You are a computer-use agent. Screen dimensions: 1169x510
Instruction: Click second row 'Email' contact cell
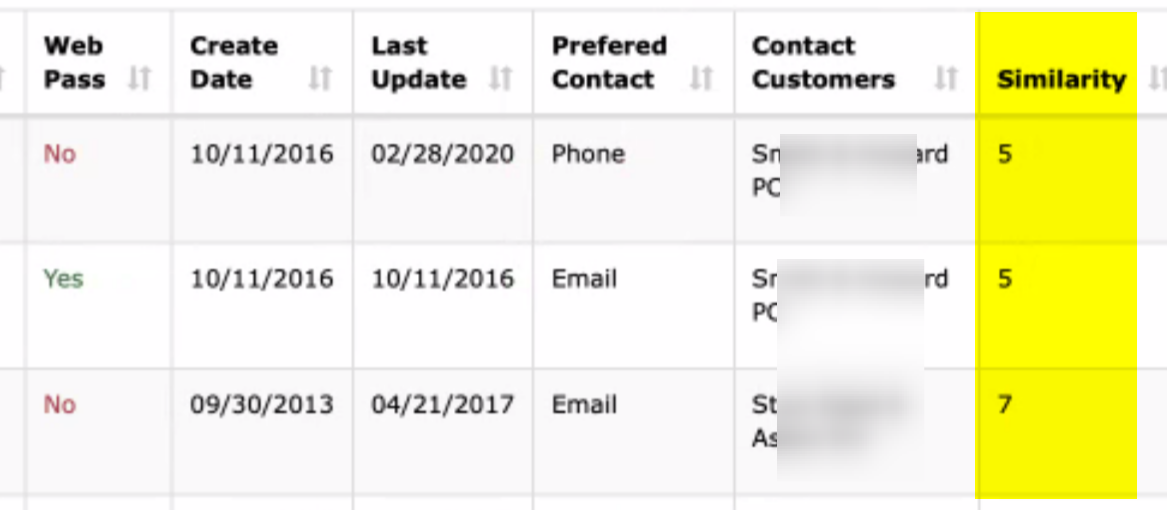tap(584, 279)
